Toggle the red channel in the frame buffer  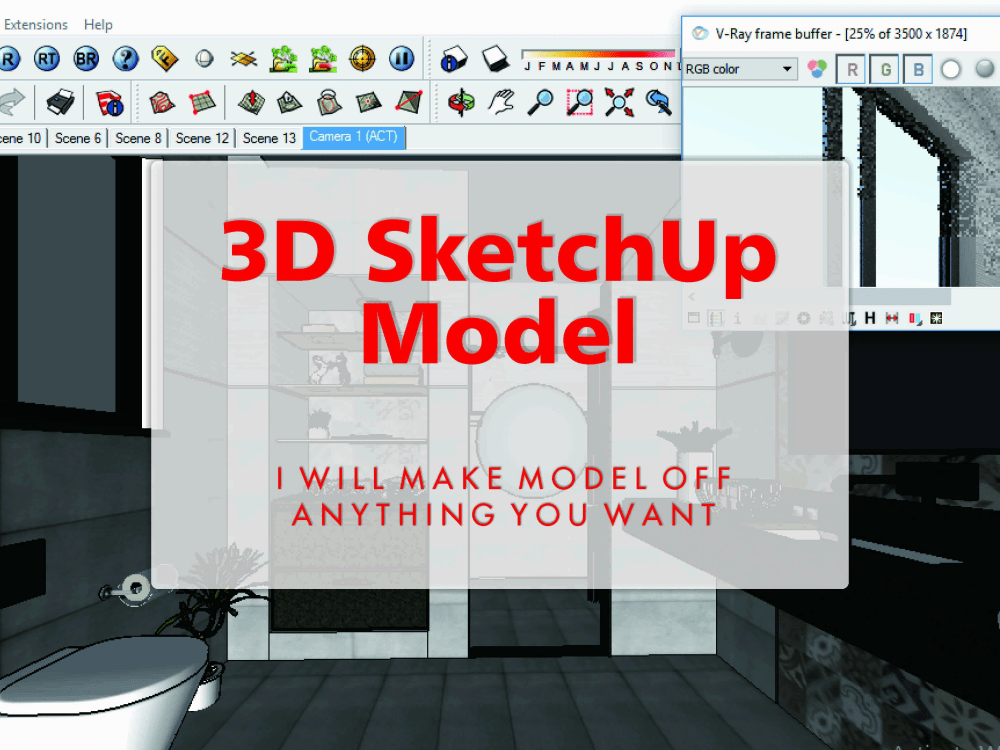click(x=853, y=68)
